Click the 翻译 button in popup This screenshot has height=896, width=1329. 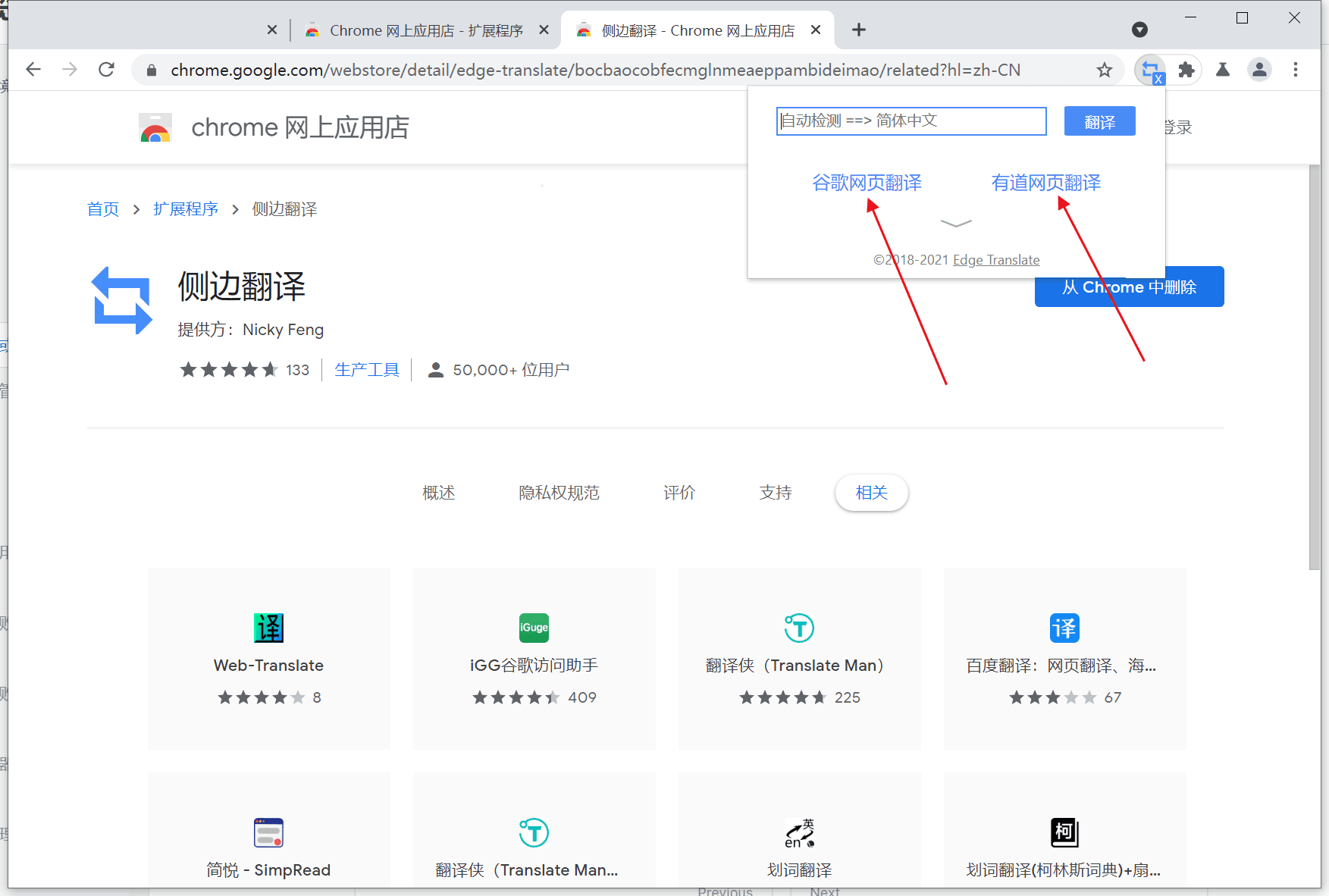[x=1099, y=121]
